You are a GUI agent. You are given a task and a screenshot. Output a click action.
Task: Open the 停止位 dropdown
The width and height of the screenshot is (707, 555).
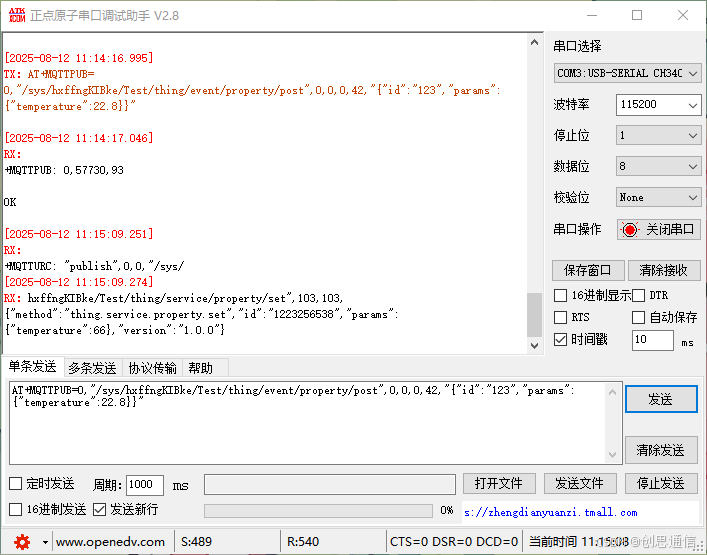[x=658, y=135]
